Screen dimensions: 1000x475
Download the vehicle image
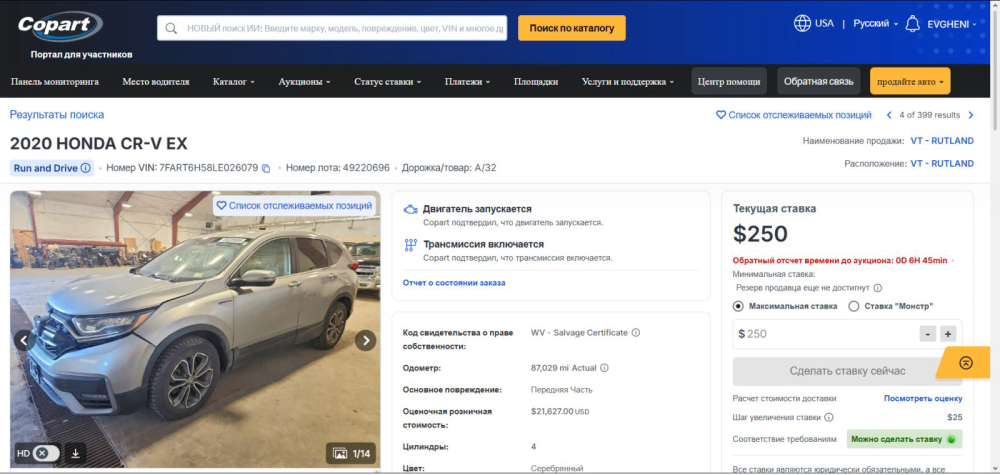coord(75,453)
